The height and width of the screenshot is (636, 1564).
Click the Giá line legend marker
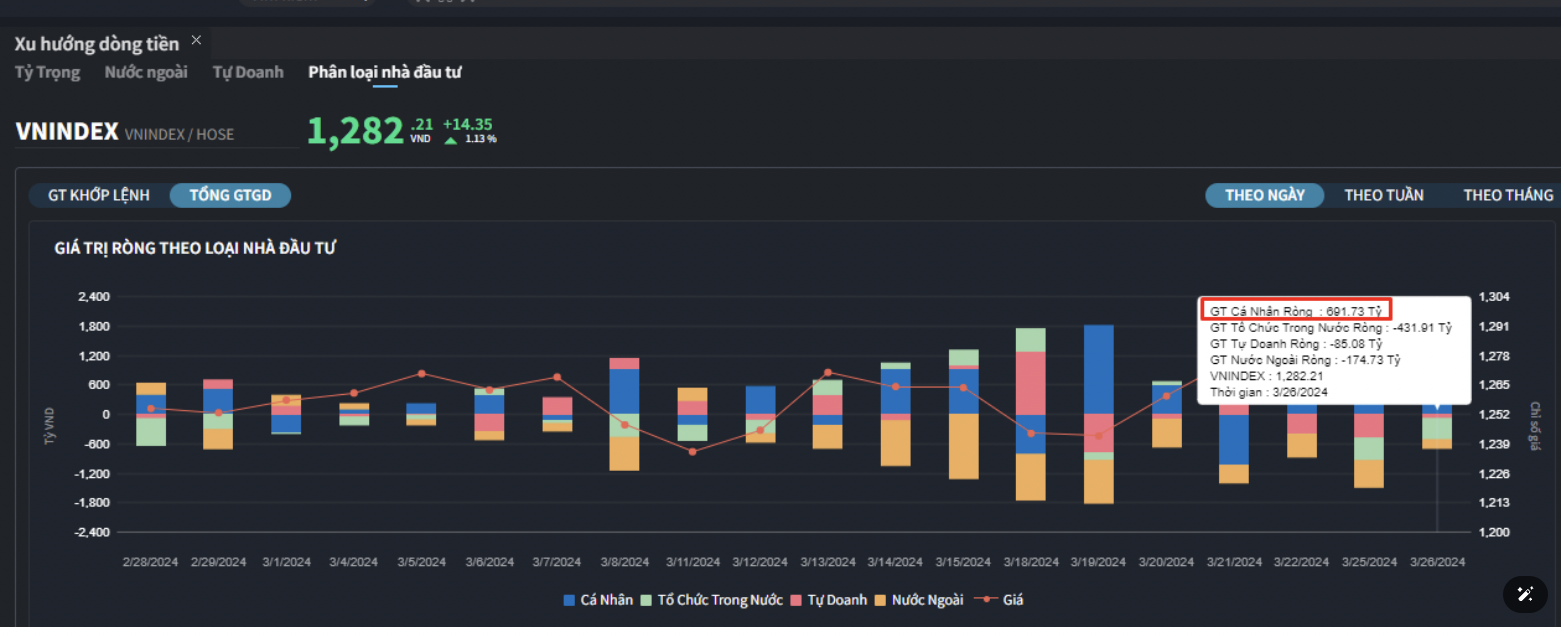pos(985,600)
